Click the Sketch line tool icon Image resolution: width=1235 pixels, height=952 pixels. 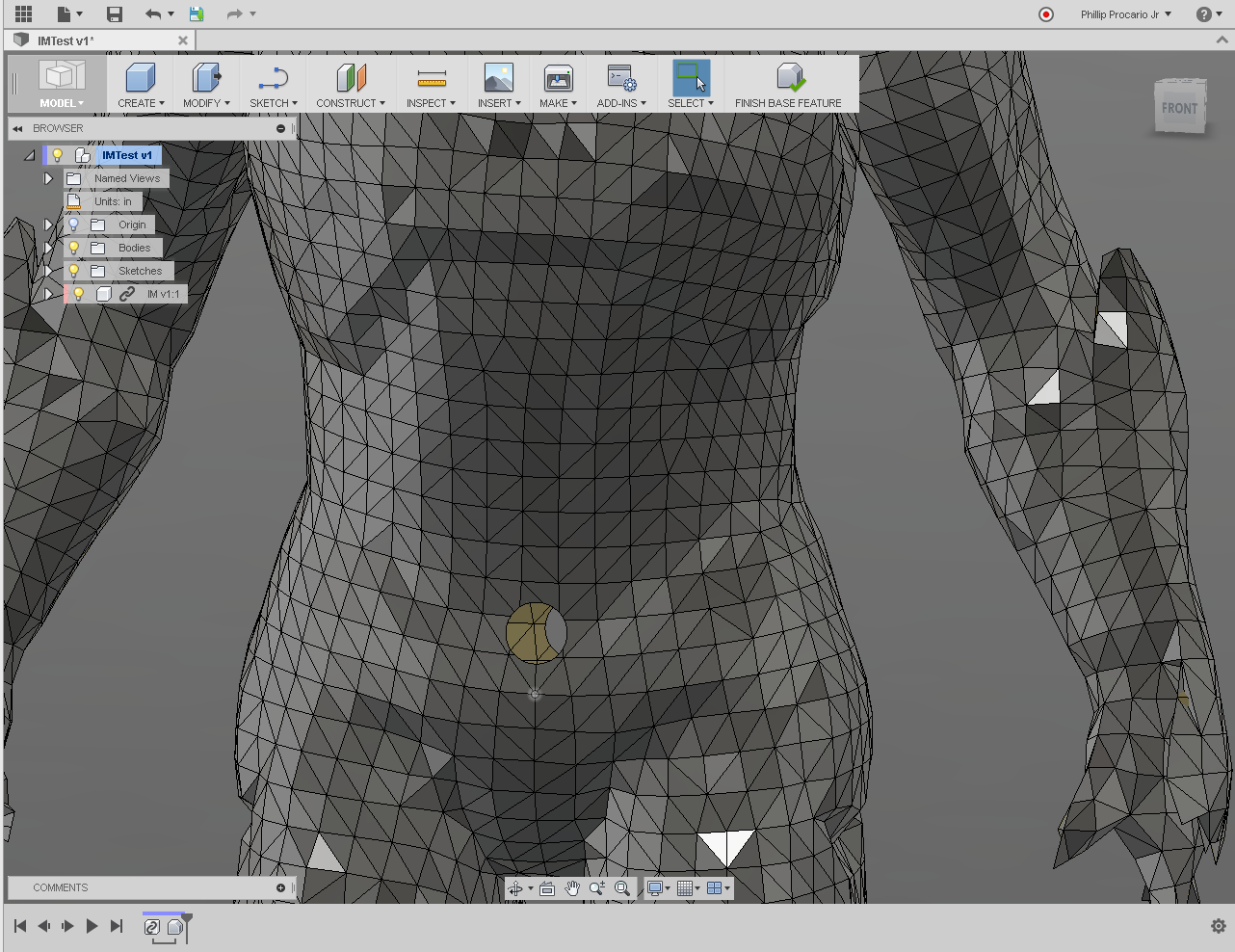pos(274,77)
